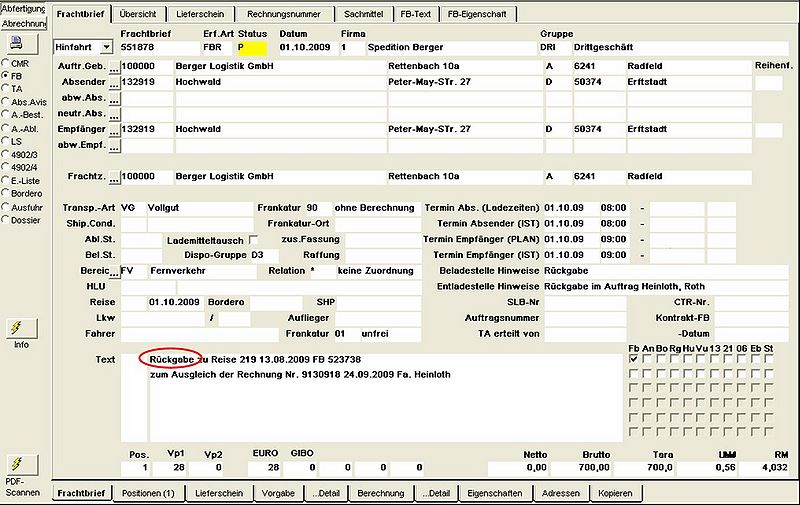This screenshot has height=505, width=800.
Task: Select the Abs.Avis radio option
Action: (x=6, y=102)
